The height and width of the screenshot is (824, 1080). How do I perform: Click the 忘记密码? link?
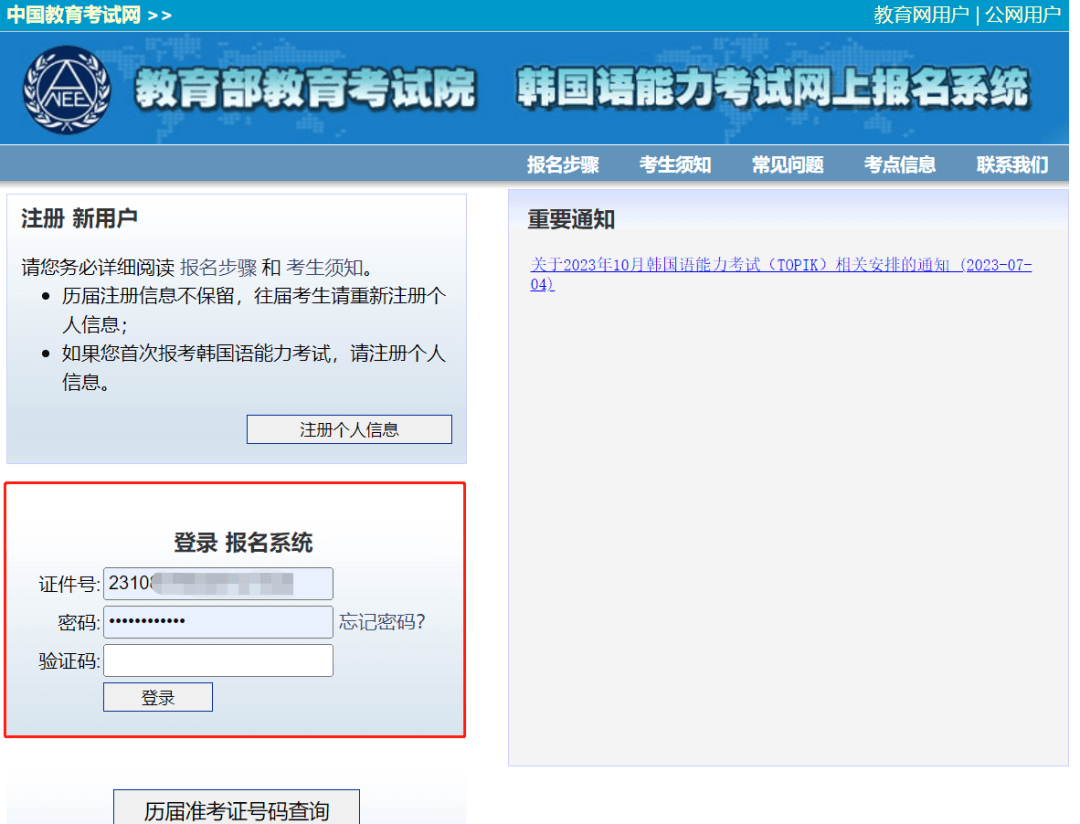click(x=382, y=622)
